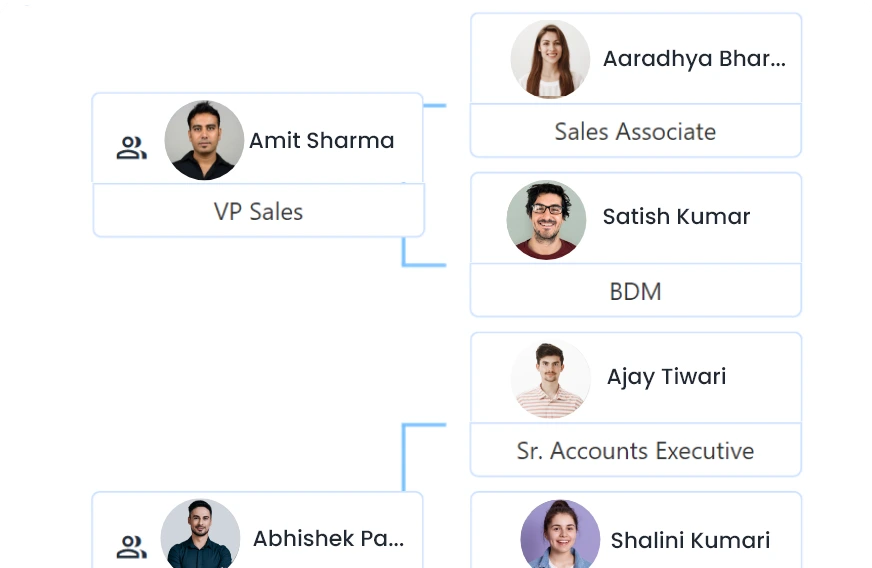Open the Abhishek Pa... name label
This screenshot has height=568, width=872.
(x=328, y=539)
